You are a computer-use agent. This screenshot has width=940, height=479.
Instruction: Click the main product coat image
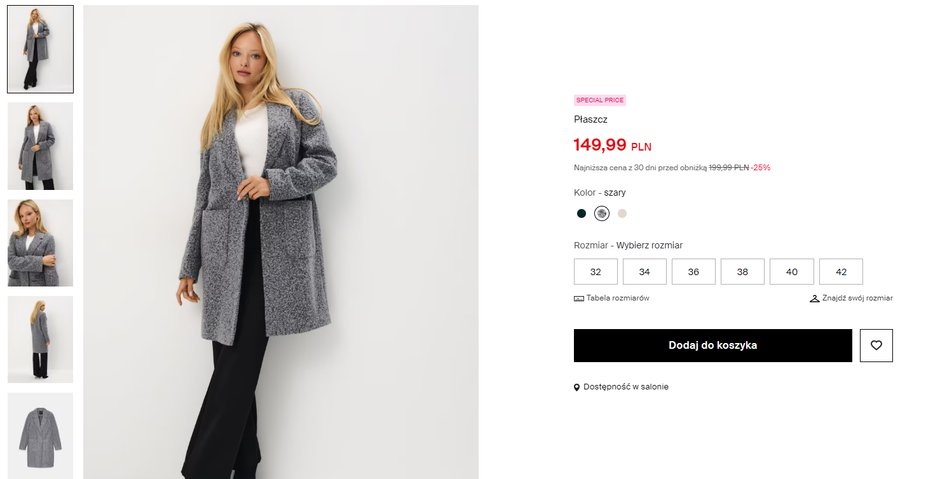click(x=280, y=242)
